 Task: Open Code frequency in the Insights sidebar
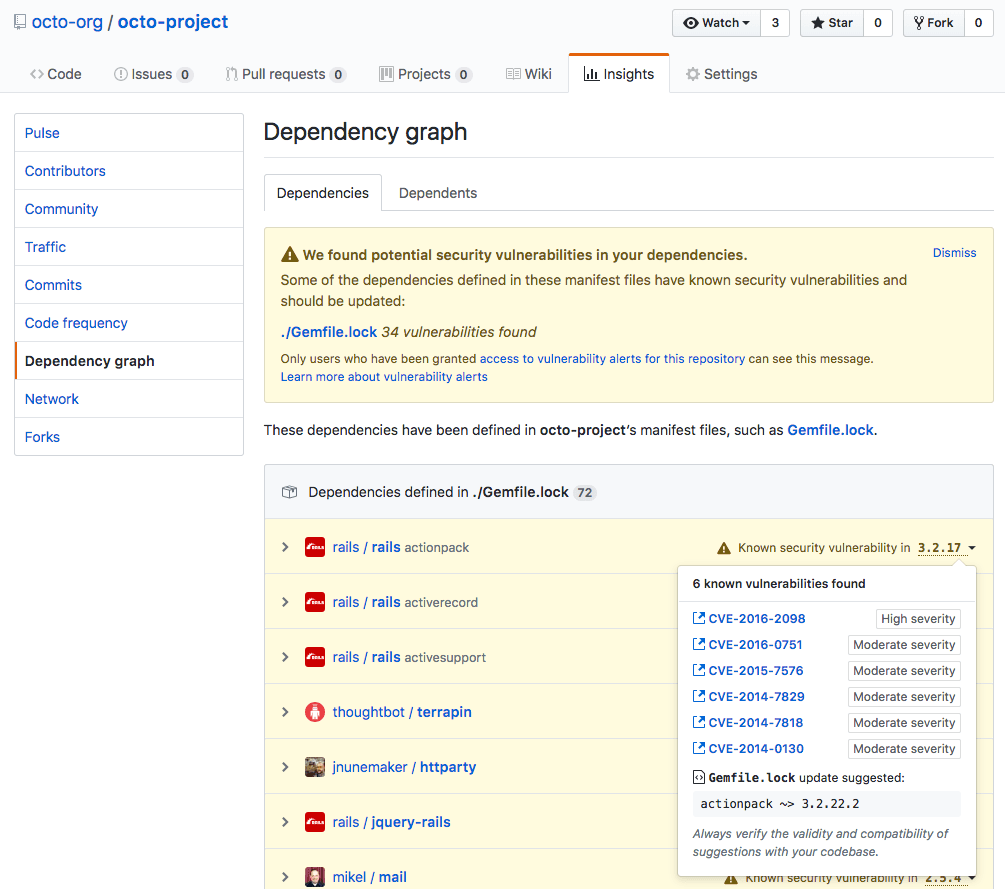[x=129, y=323]
